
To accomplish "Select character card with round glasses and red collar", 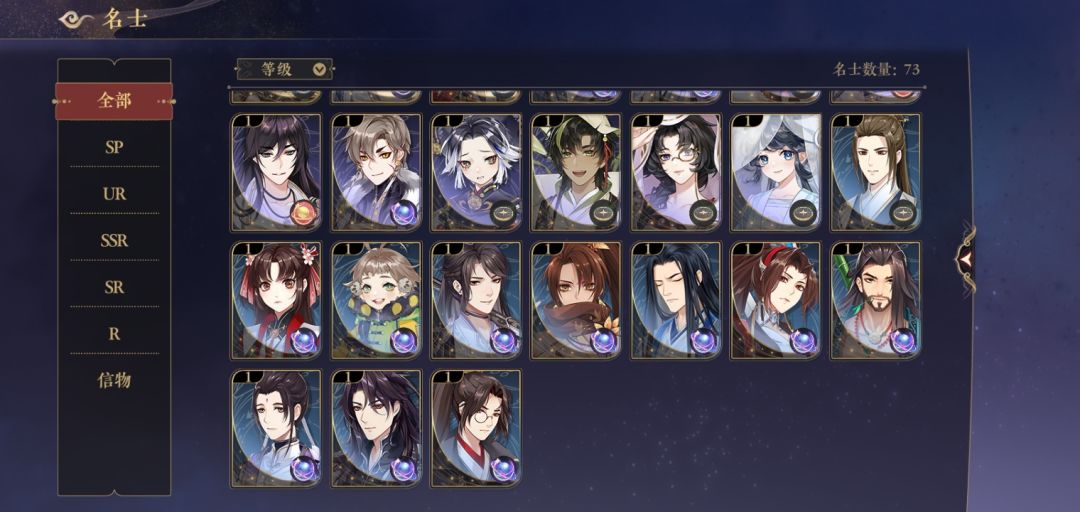I will 476,429.
